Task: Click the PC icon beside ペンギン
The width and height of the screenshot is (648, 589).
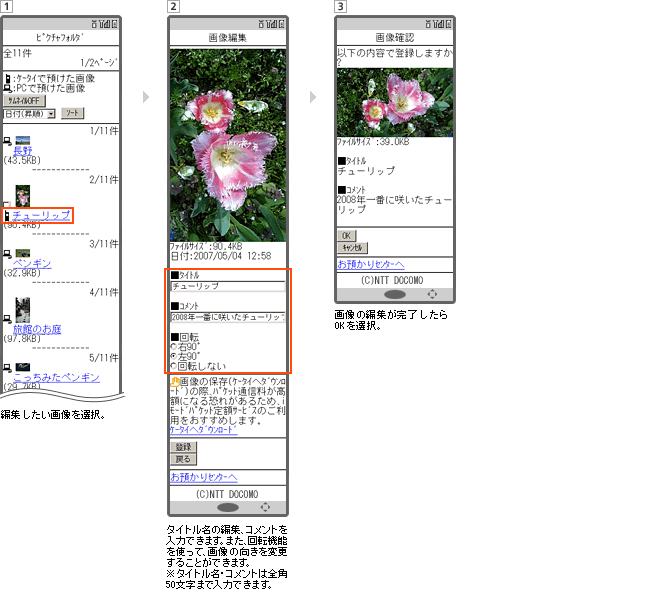Action: pyautogui.click(x=7, y=253)
